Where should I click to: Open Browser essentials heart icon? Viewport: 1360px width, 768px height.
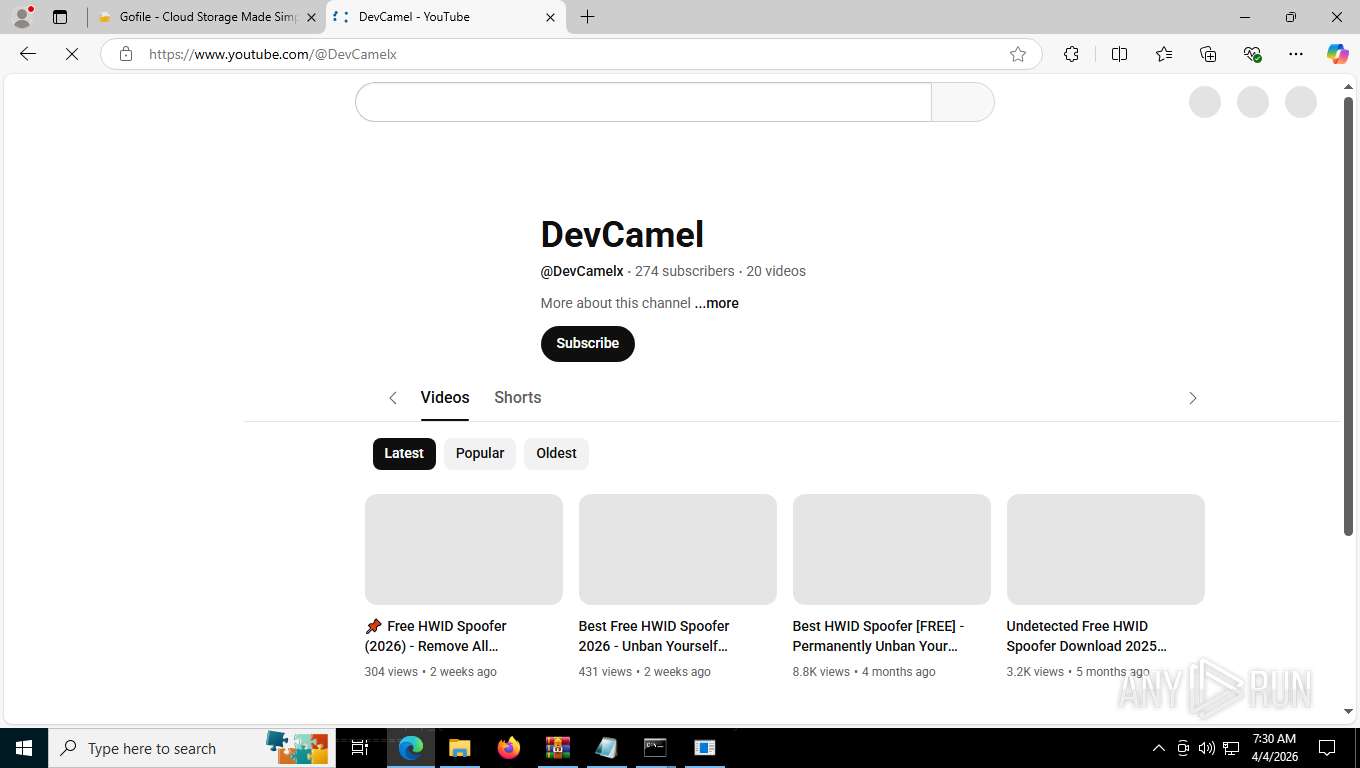pyautogui.click(x=1252, y=54)
